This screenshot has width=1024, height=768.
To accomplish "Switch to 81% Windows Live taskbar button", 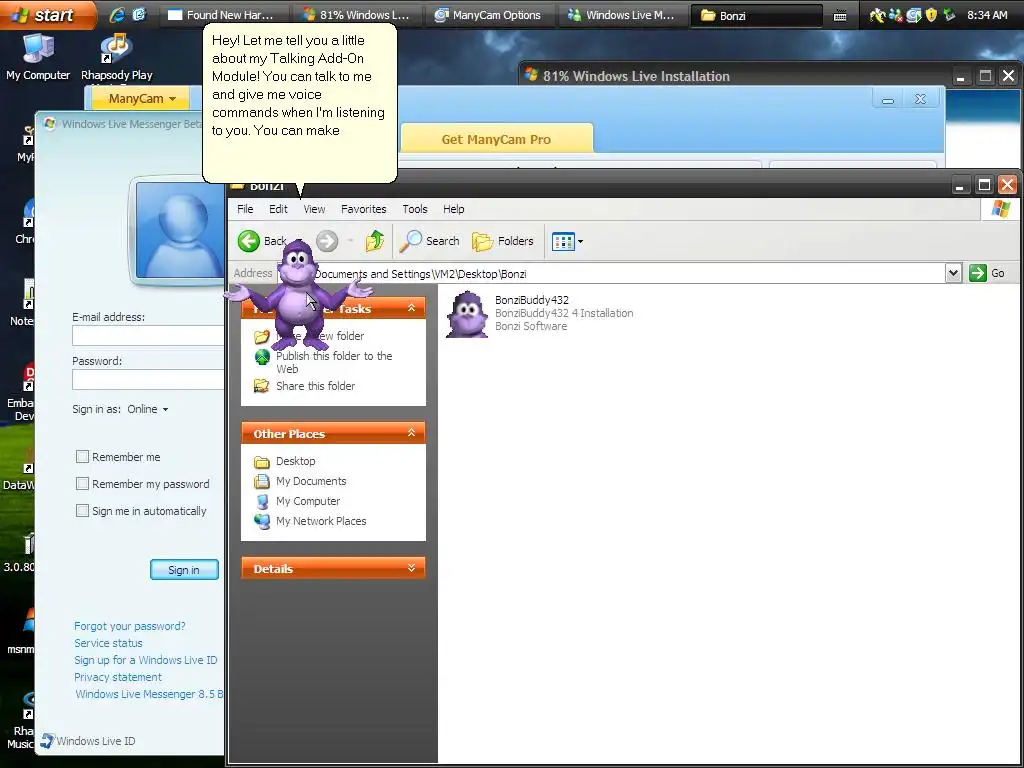I will click(x=356, y=15).
